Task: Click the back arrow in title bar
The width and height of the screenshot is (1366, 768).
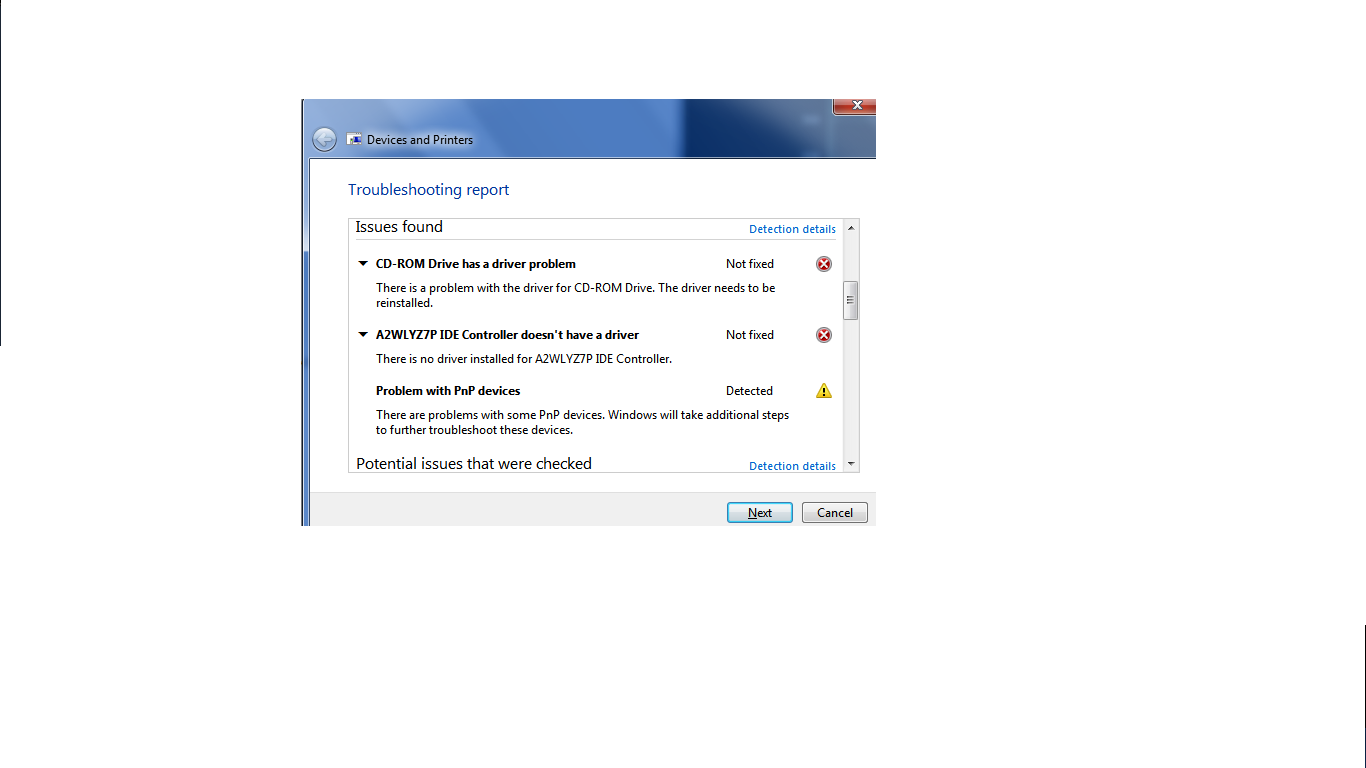Action: [x=324, y=139]
